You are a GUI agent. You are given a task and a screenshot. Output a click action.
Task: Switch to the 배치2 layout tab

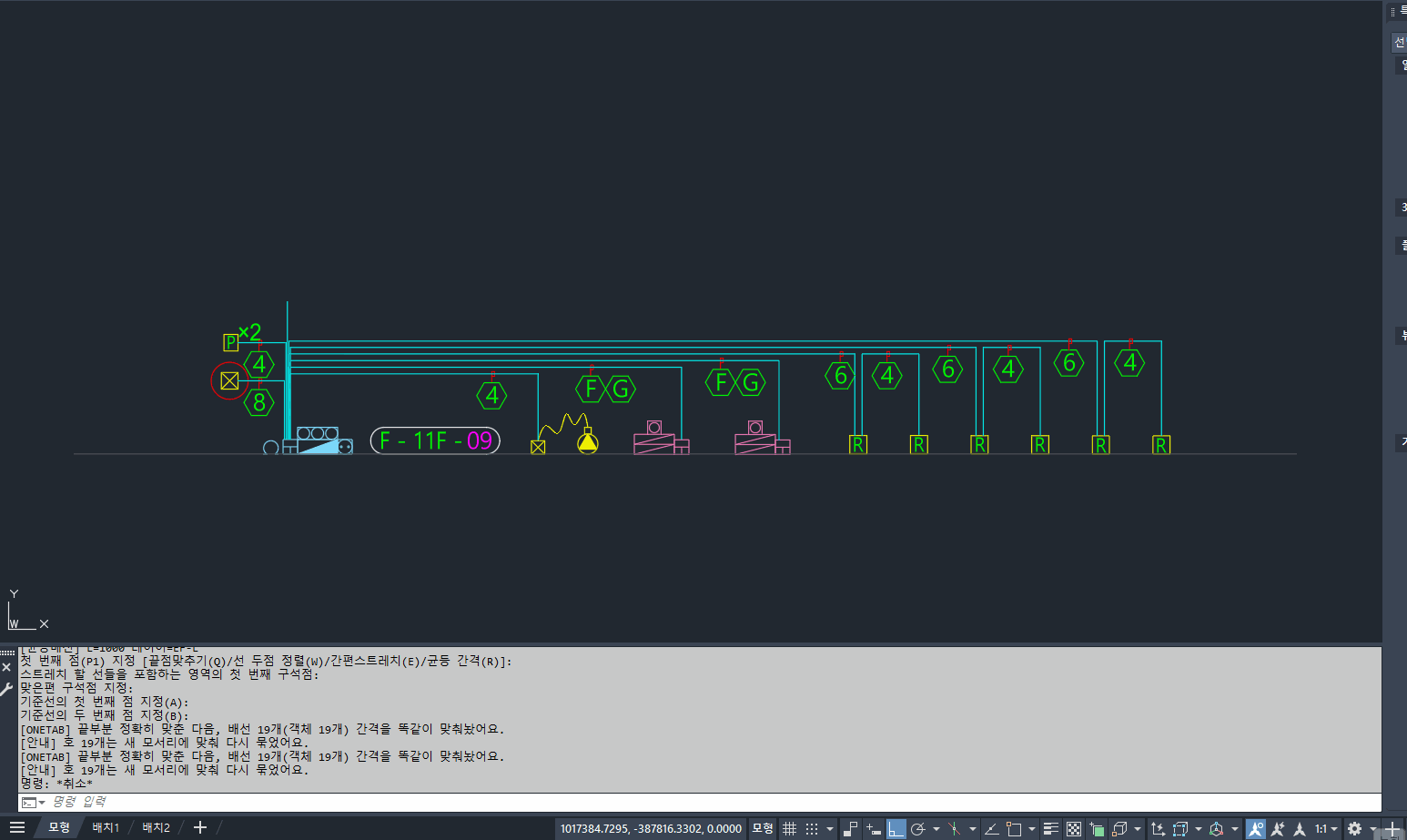156,828
